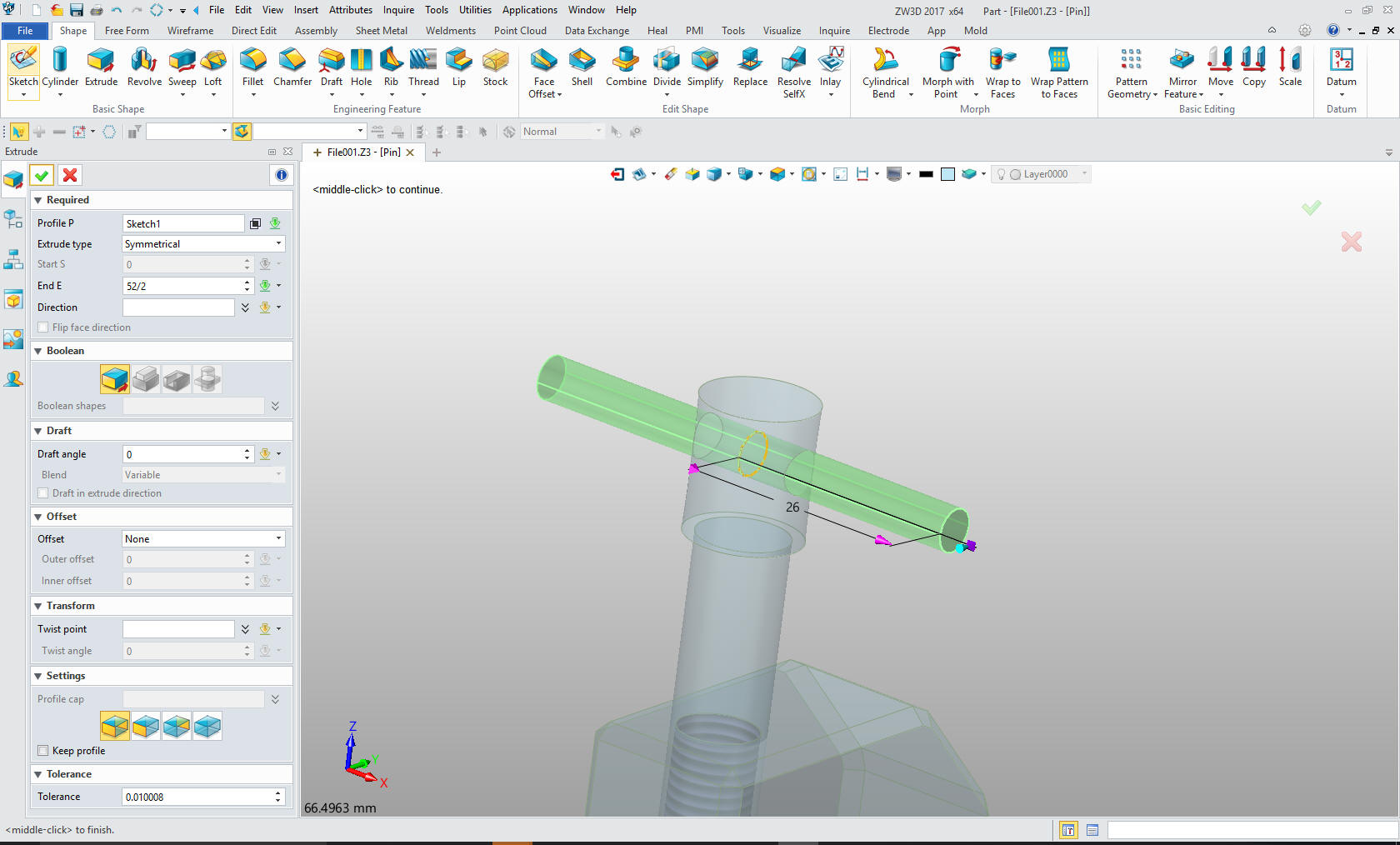The width and height of the screenshot is (1400, 845).
Task: Click the light blue face color swatch
Action: point(947,174)
